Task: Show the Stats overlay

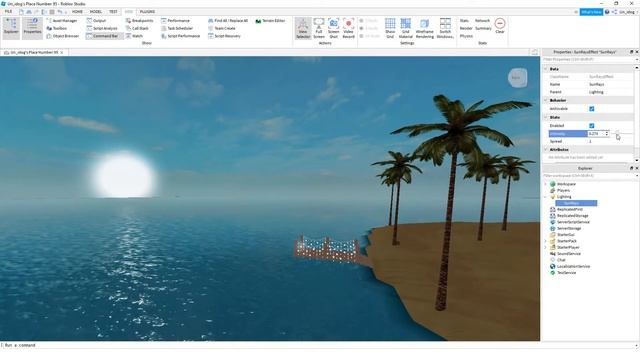Action: [x=464, y=20]
